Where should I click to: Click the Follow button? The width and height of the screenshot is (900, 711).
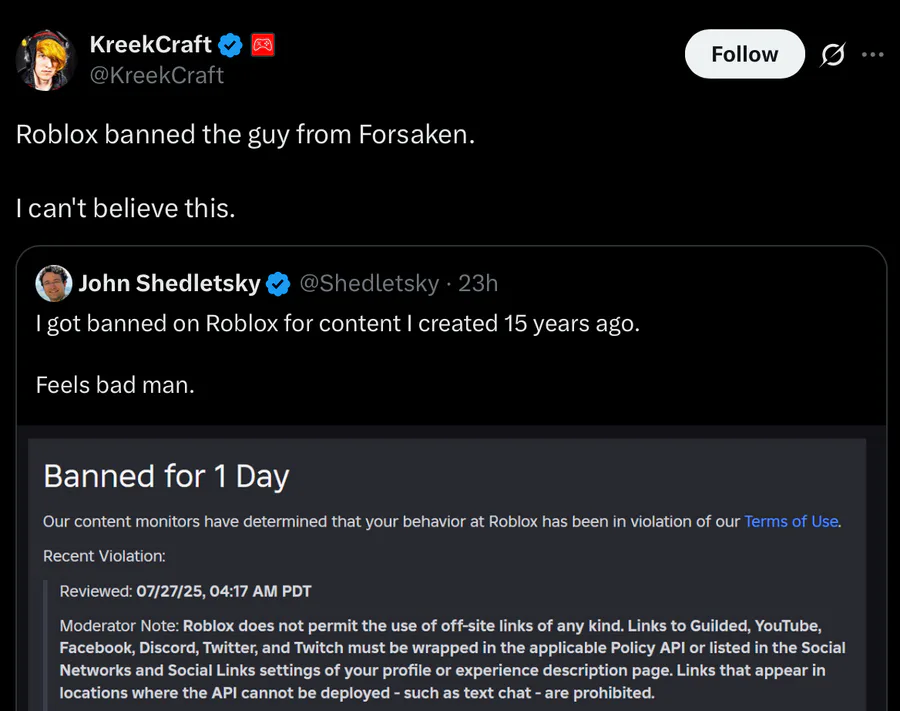click(x=744, y=54)
